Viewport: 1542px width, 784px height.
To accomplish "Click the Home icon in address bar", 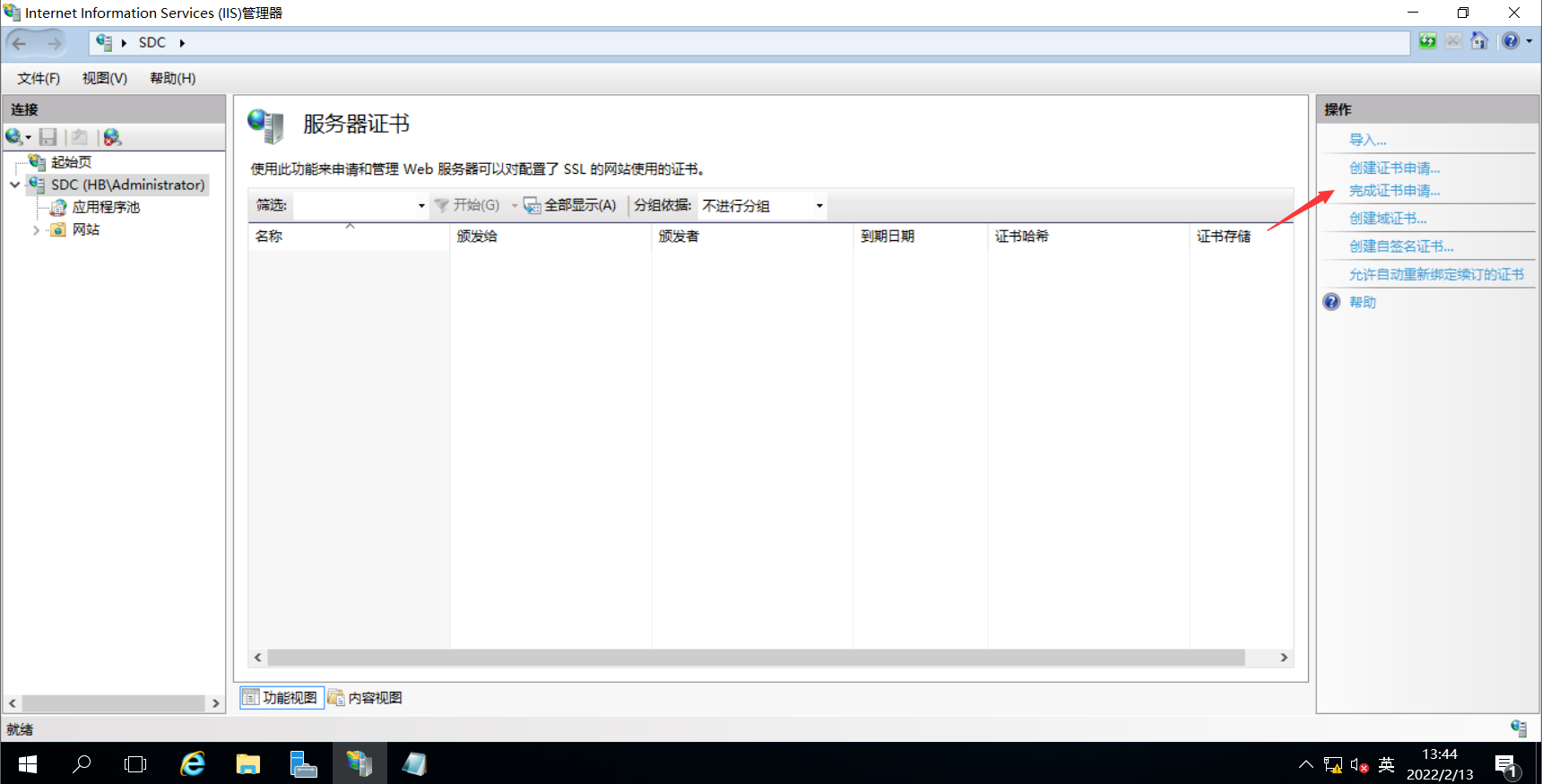I will click(x=1479, y=41).
